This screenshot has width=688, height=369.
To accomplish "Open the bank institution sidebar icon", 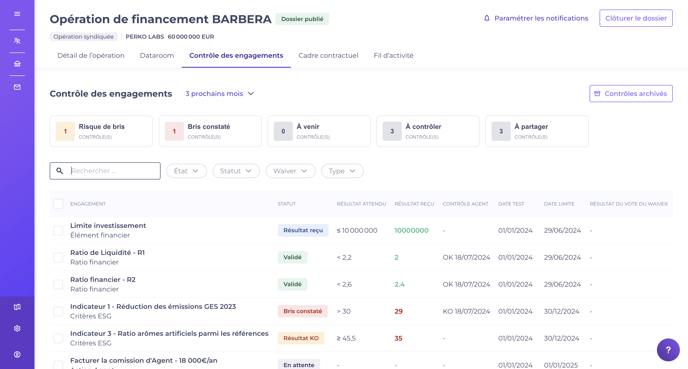I will pyautogui.click(x=17, y=64).
